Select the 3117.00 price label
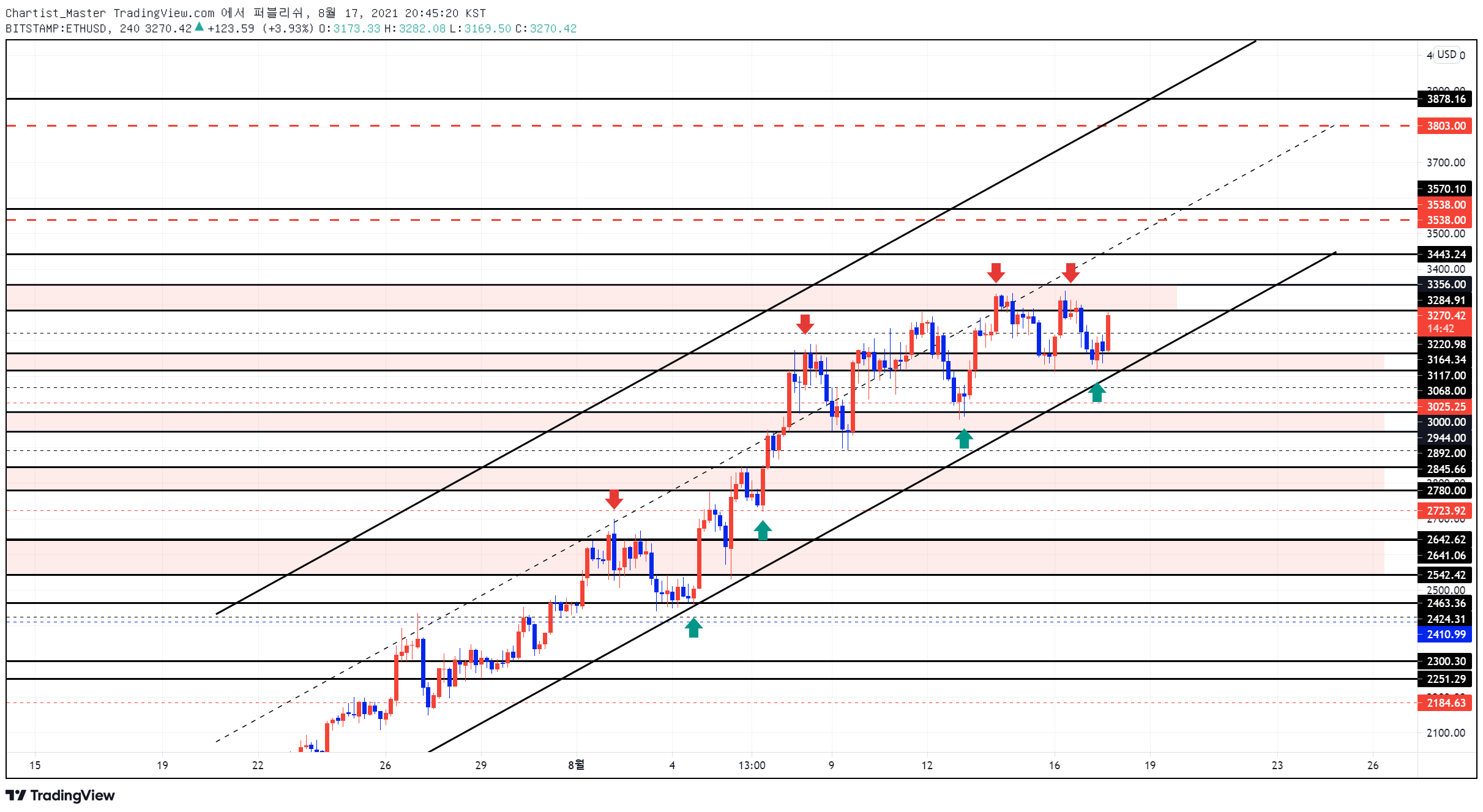Image resolution: width=1483 pixels, height=812 pixels. [1445, 376]
